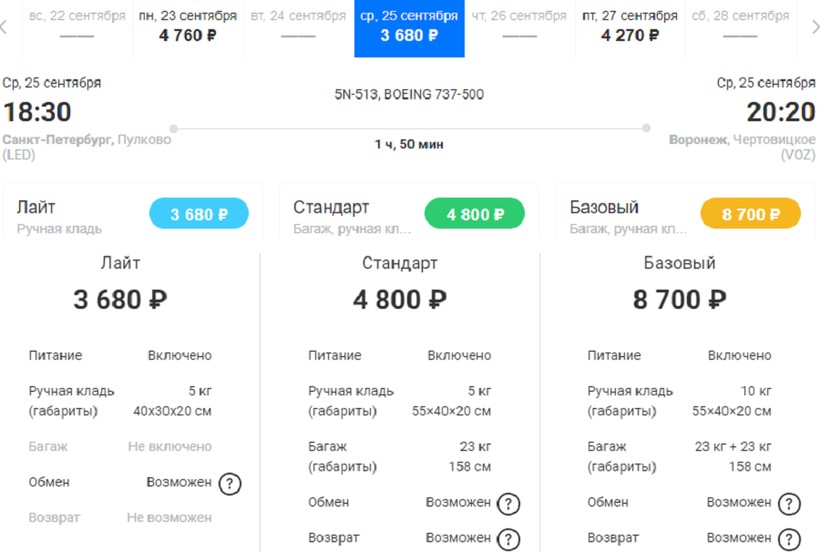Screen dimensions: 820x552
Task: Click help icon next to Базовый Обмен
Action: [789, 504]
